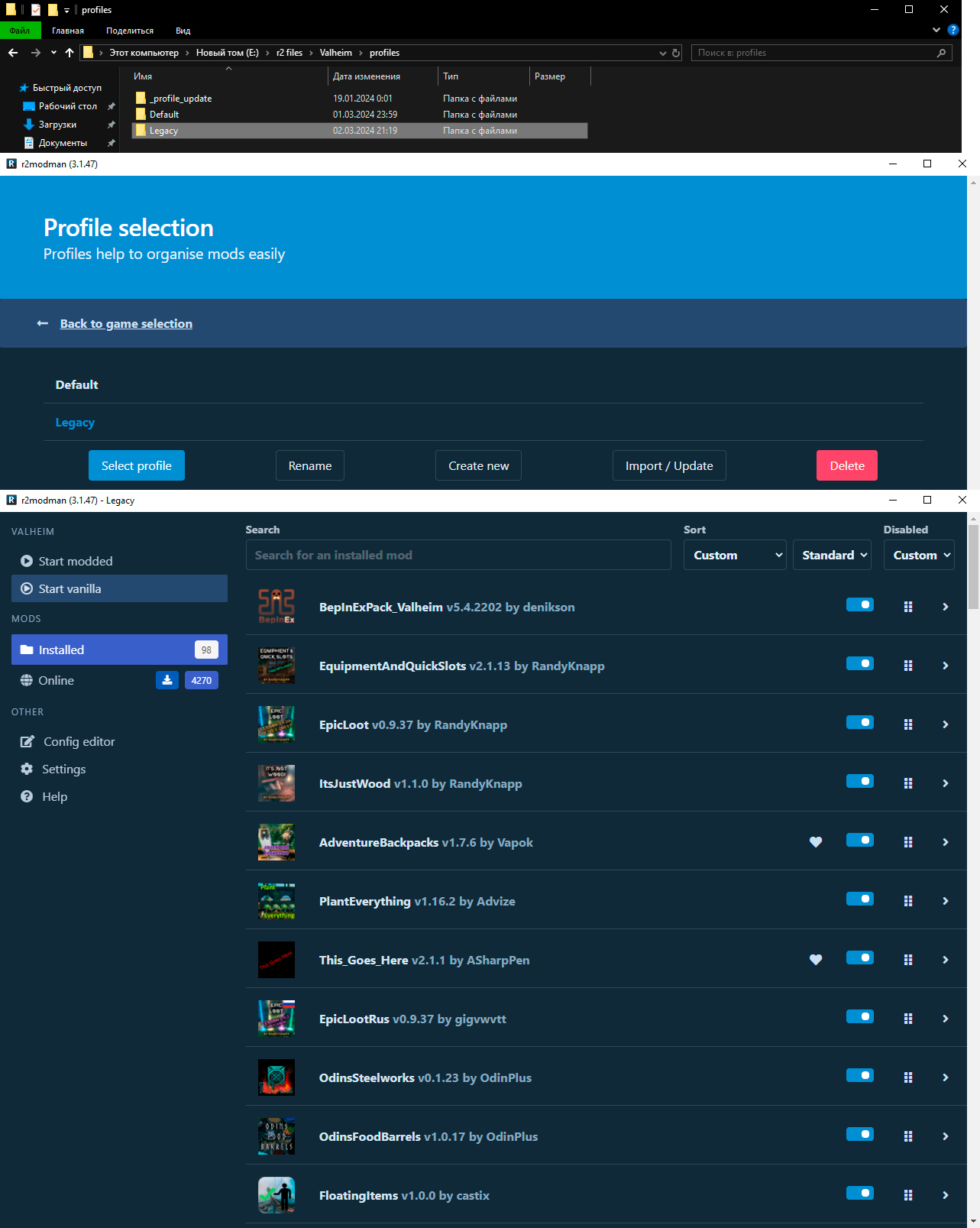Click the ItsJustWood mod icon
This screenshot has width=980, height=1228.
point(277,783)
